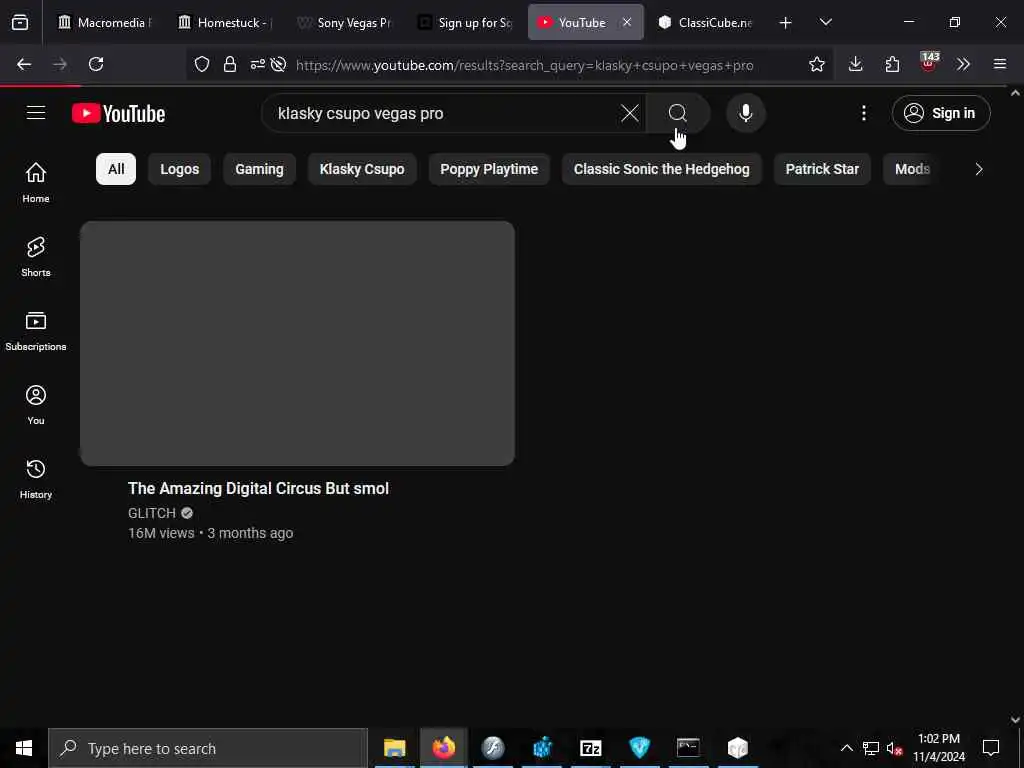Switch to the ClassiCube.net tab
The height and width of the screenshot is (768, 1024).
(x=705, y=22)
